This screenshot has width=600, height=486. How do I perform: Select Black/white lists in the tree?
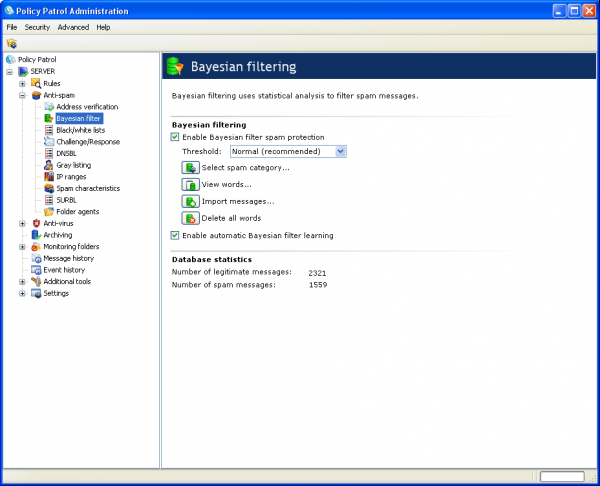tap(80, 130)
